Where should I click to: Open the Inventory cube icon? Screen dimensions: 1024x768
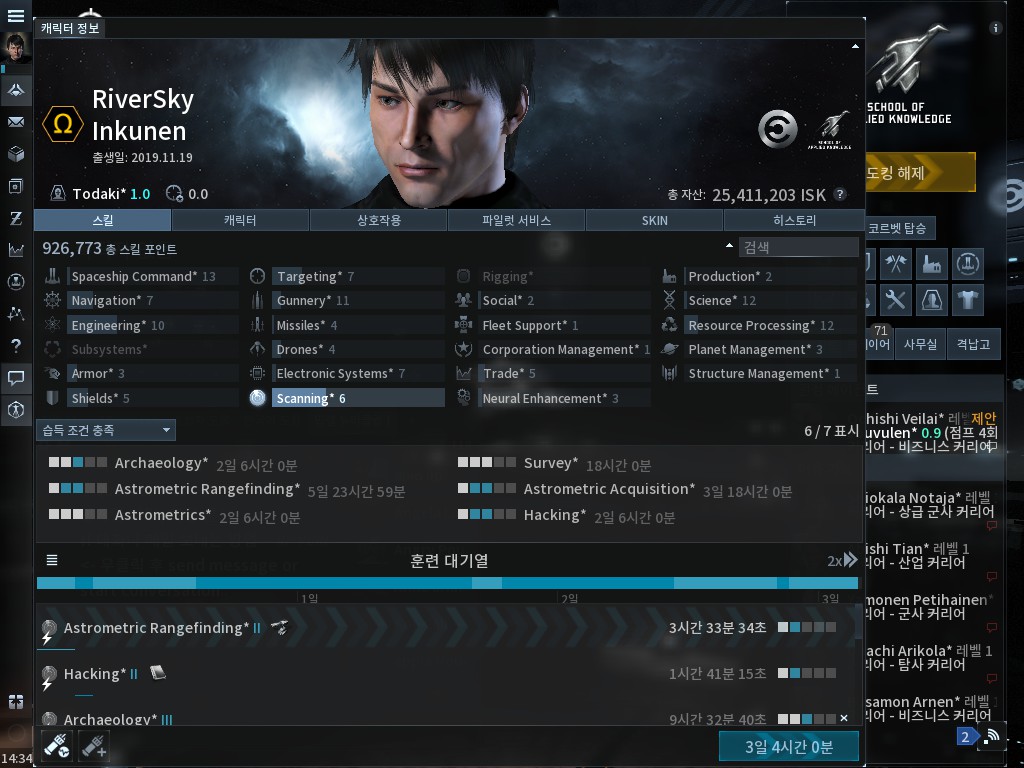[x=16, y=154]
